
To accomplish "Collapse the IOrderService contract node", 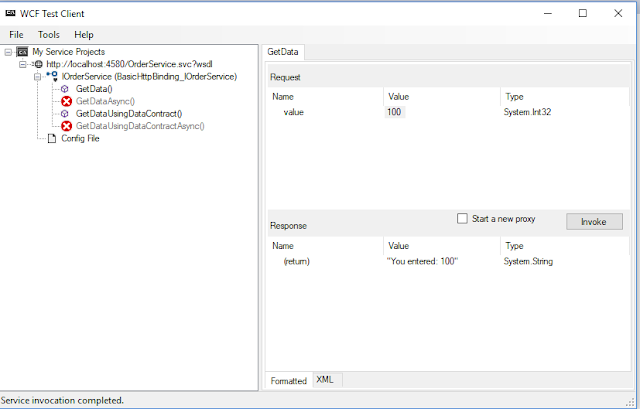I will 38,77.
